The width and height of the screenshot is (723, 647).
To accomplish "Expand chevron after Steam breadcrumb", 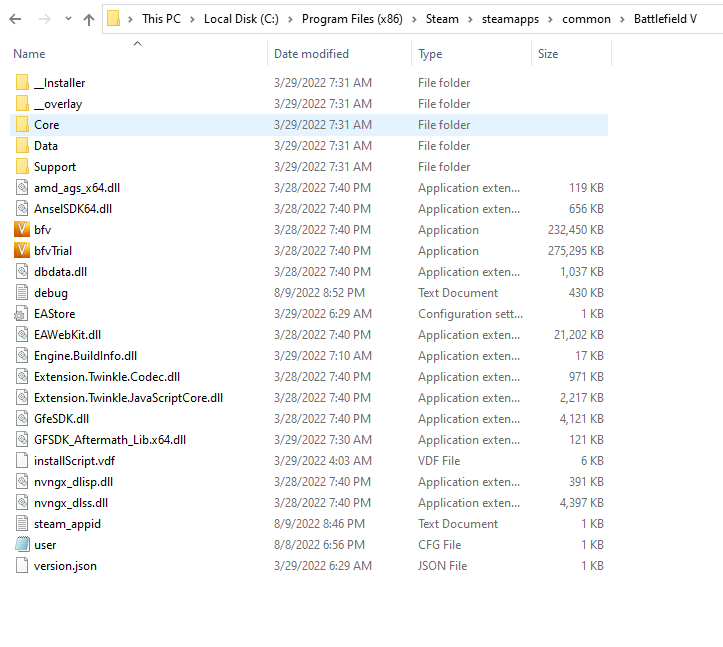I will 470,19.
